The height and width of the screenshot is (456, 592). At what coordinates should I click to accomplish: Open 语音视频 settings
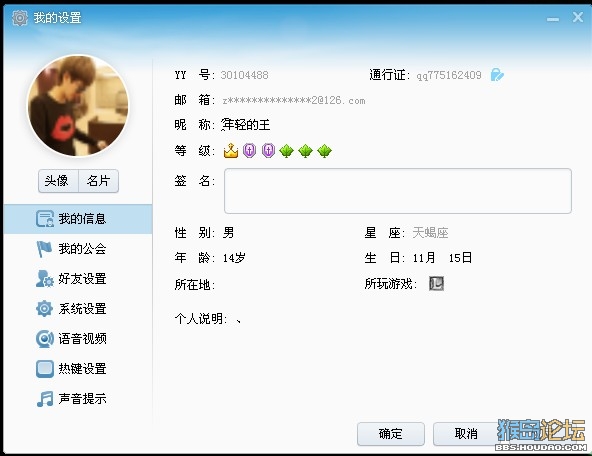(x=78, y=339)
